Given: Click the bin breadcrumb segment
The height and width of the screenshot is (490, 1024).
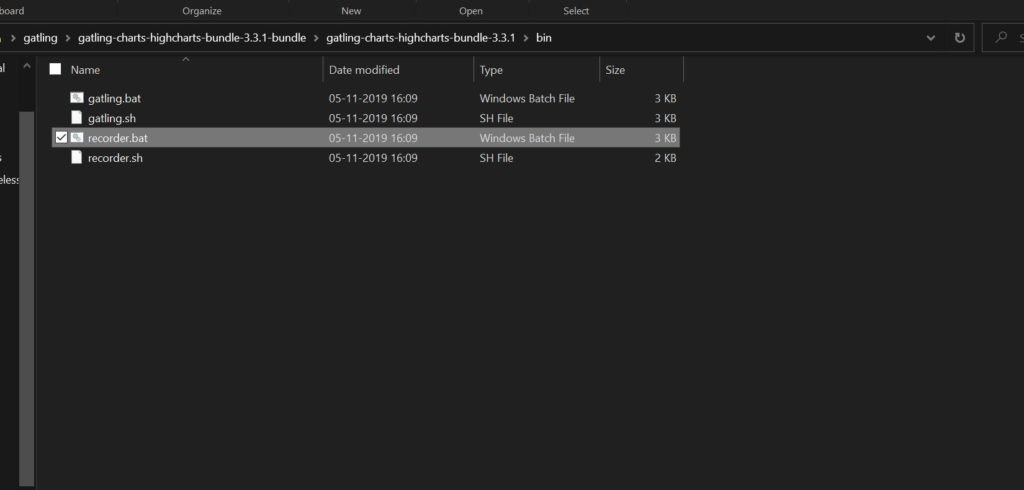Looking at the screenshot, I should (x=543, y=38).
